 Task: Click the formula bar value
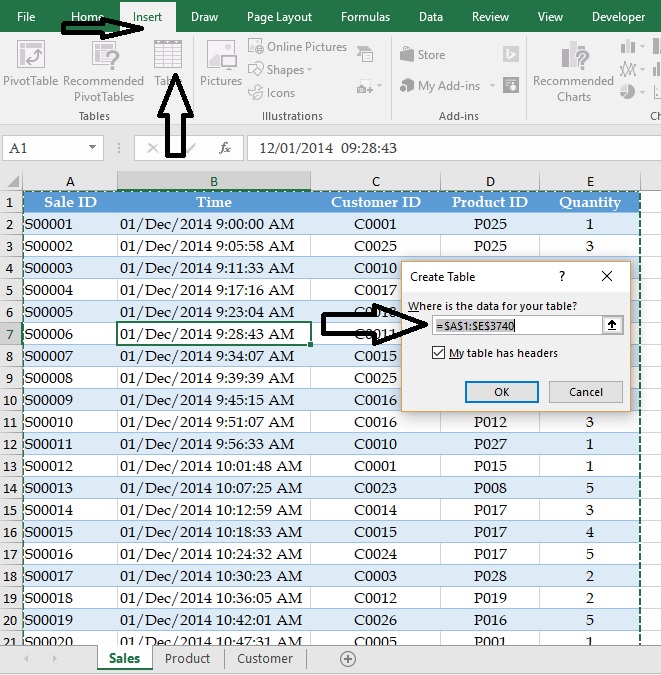point(328,148)
